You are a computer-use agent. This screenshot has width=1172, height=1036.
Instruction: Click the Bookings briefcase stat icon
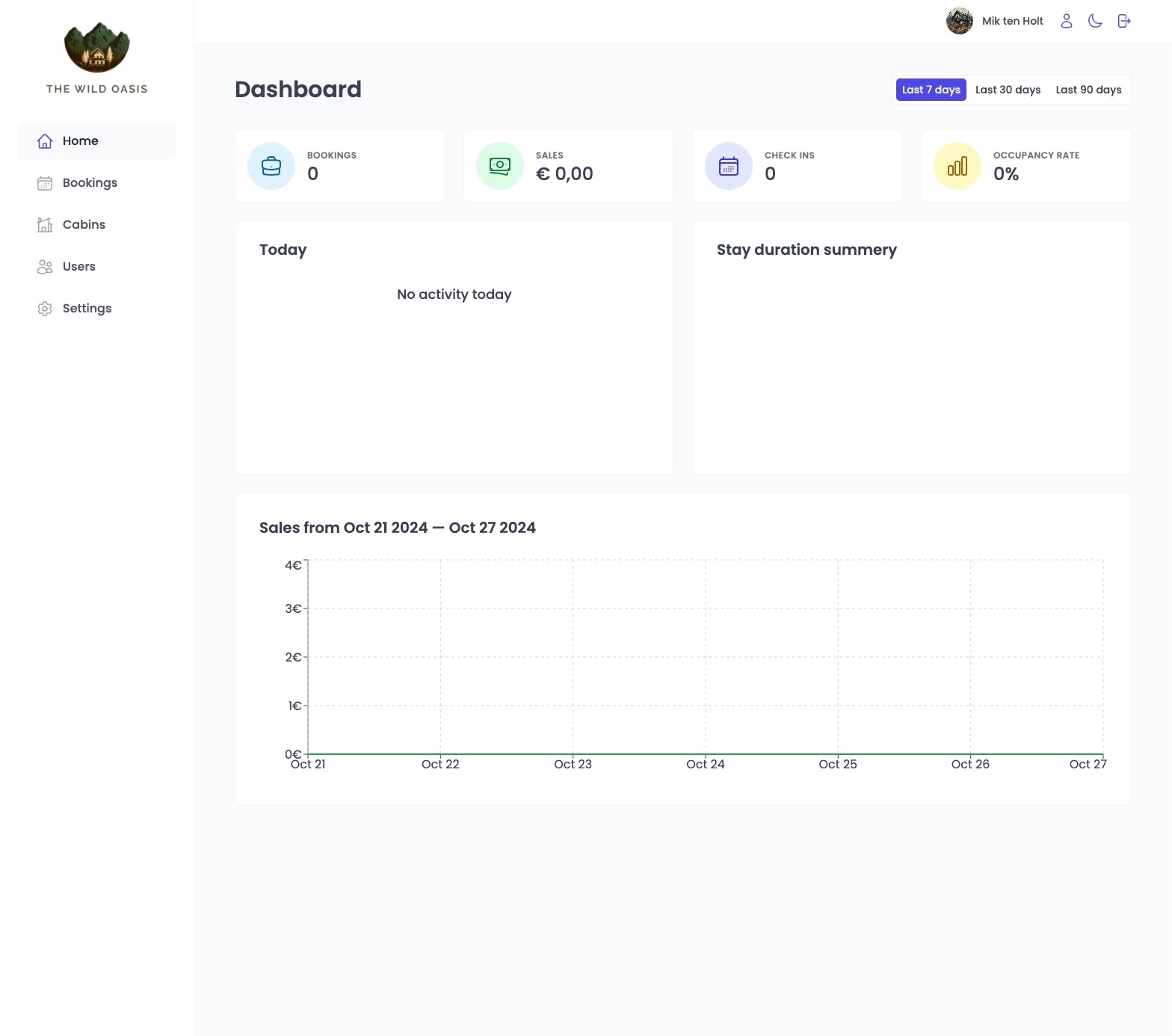[271, 166]
